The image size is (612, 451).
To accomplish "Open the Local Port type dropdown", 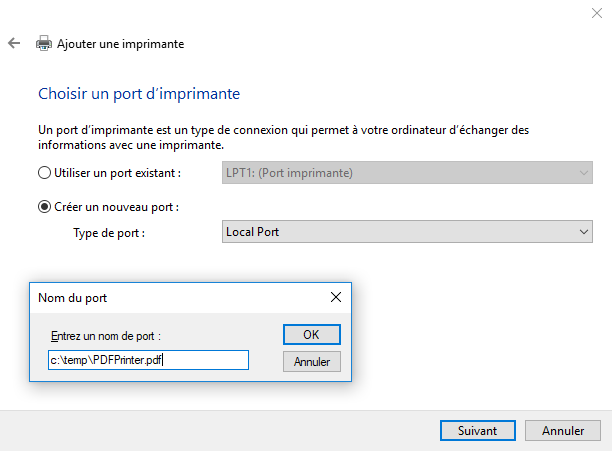I will [x=406, y=232].
